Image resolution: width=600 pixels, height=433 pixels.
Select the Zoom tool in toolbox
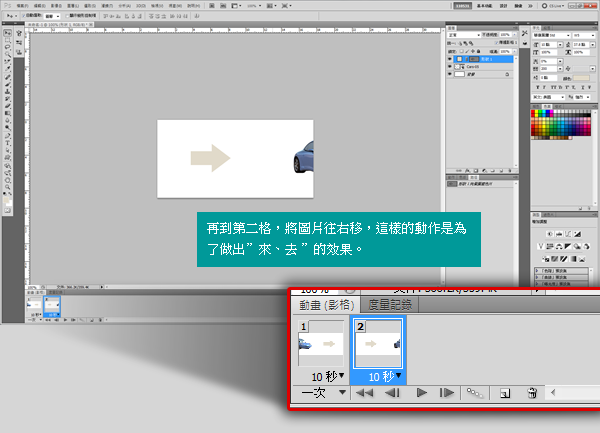[8, 187]
